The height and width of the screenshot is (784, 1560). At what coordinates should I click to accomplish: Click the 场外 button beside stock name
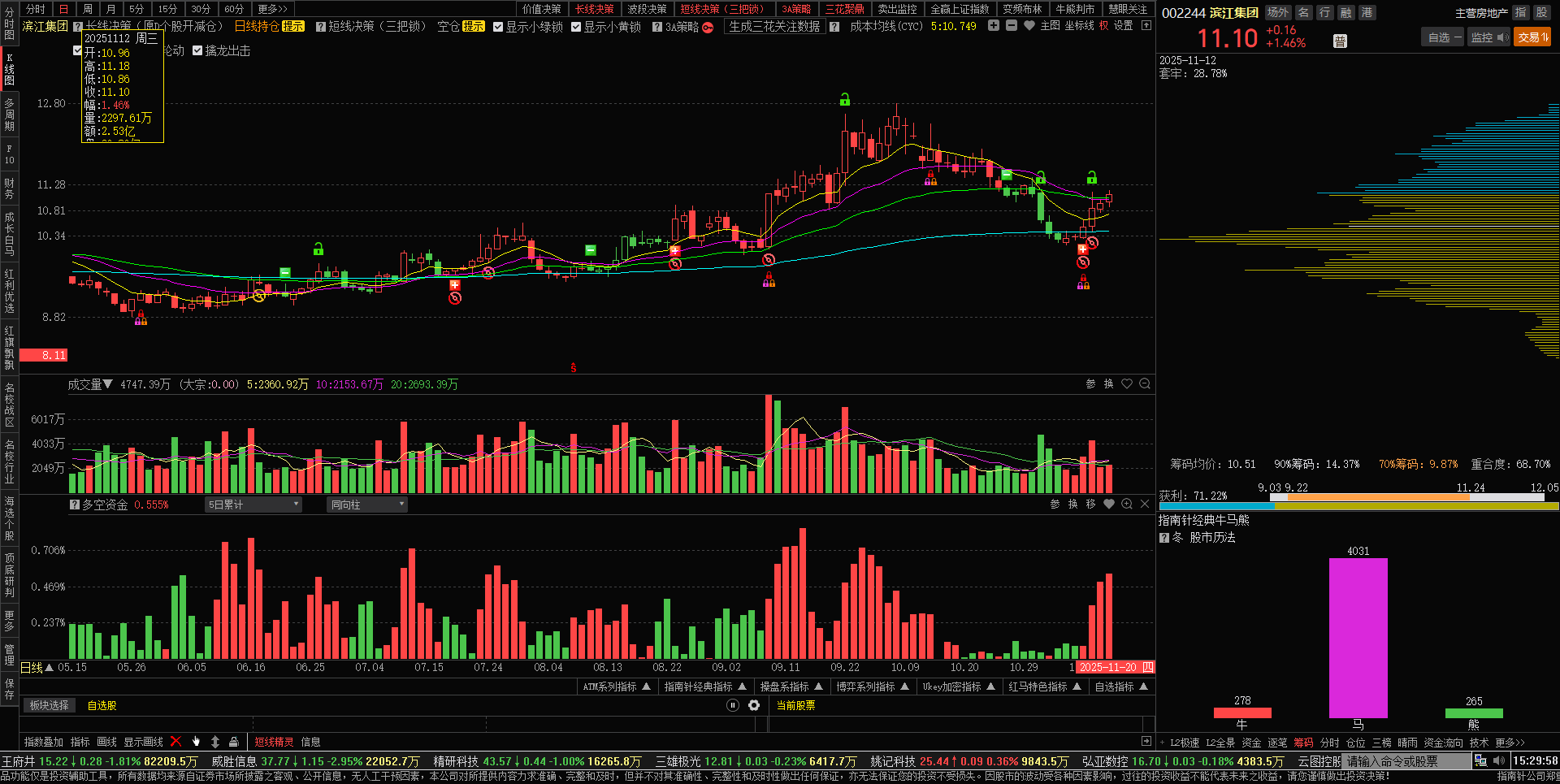click(1278, 12)
